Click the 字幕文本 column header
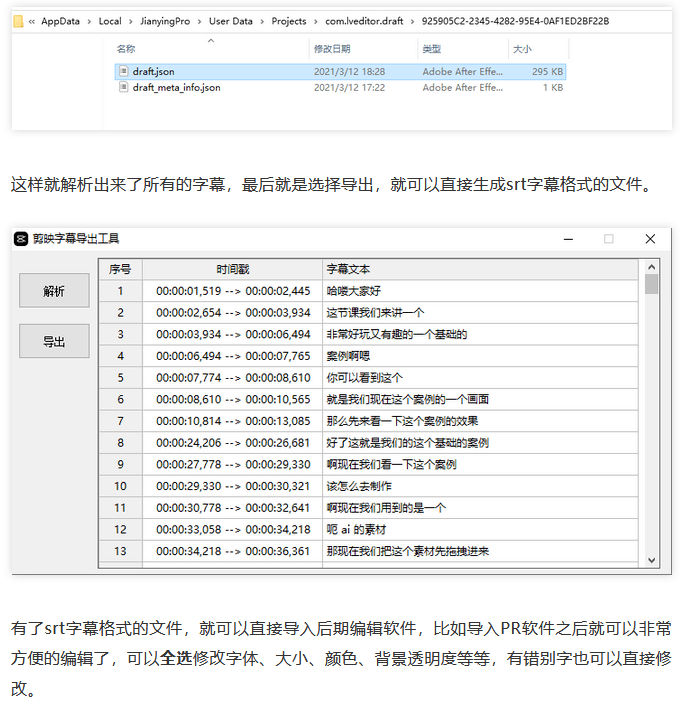The height and width of the screenshot is (712, 681). 480,269
